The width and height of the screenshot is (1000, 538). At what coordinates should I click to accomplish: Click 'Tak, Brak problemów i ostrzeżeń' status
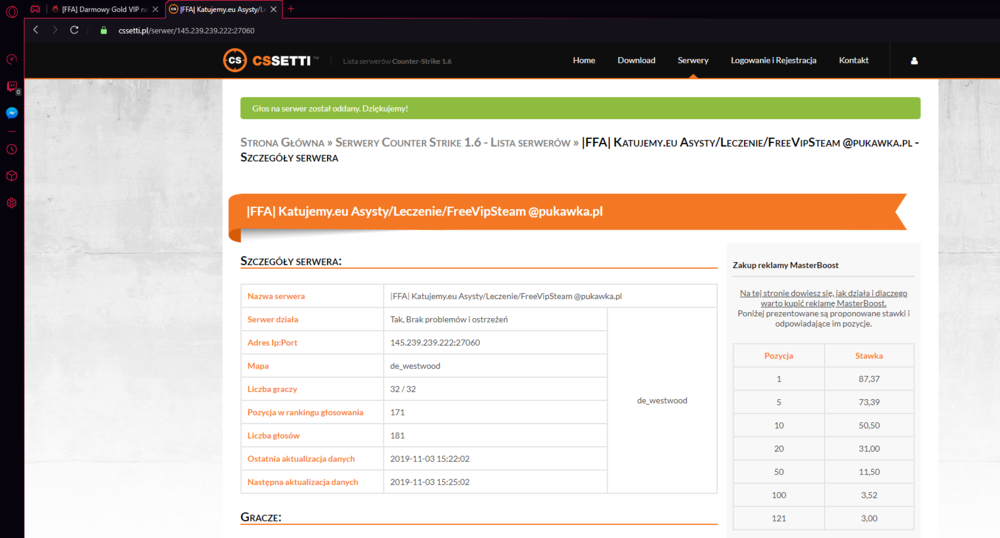pyautogui.click(x=449, y=319)
